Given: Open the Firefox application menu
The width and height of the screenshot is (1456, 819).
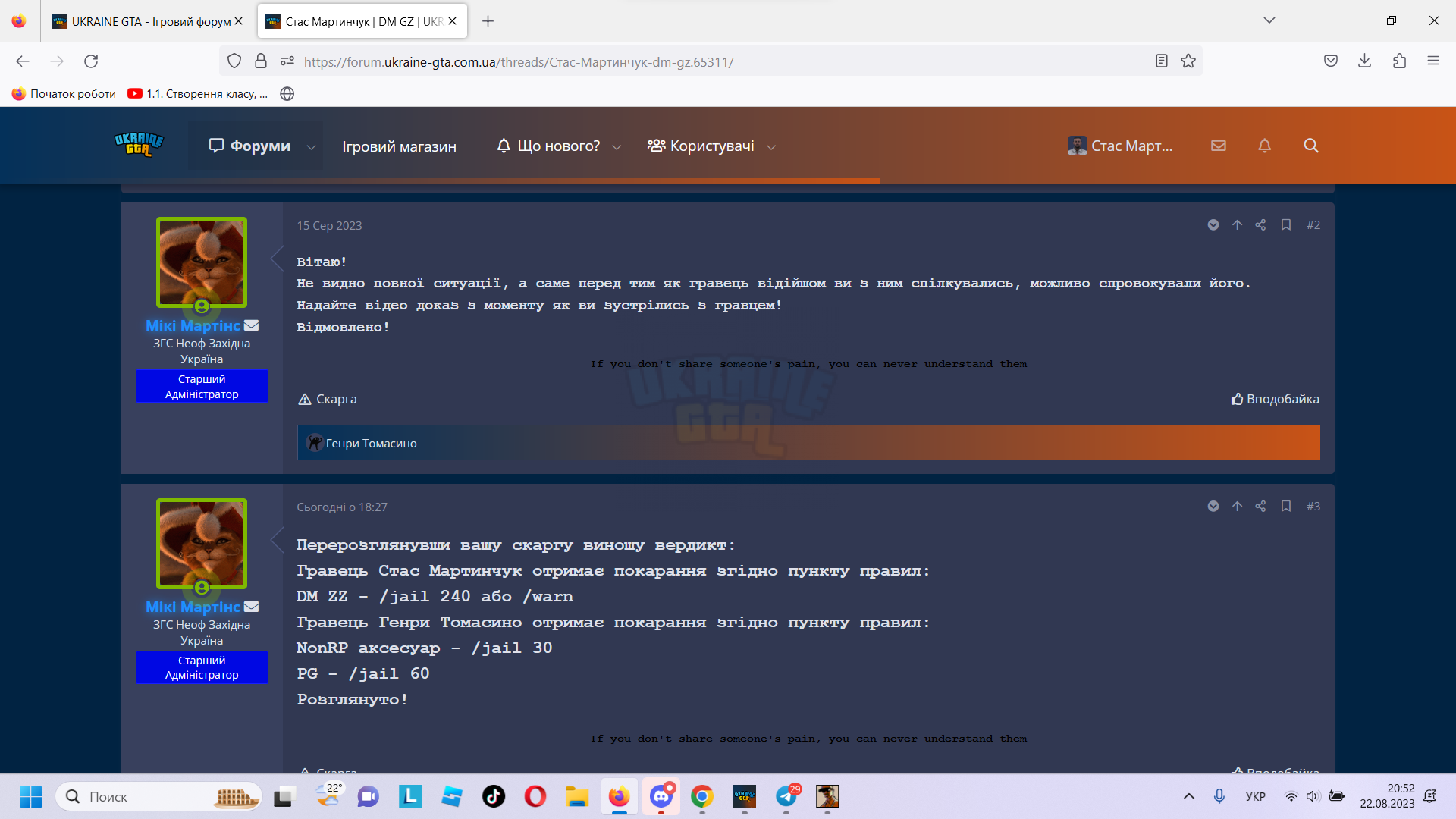Looking at the screenshot, I should [x=1433, y=61].
